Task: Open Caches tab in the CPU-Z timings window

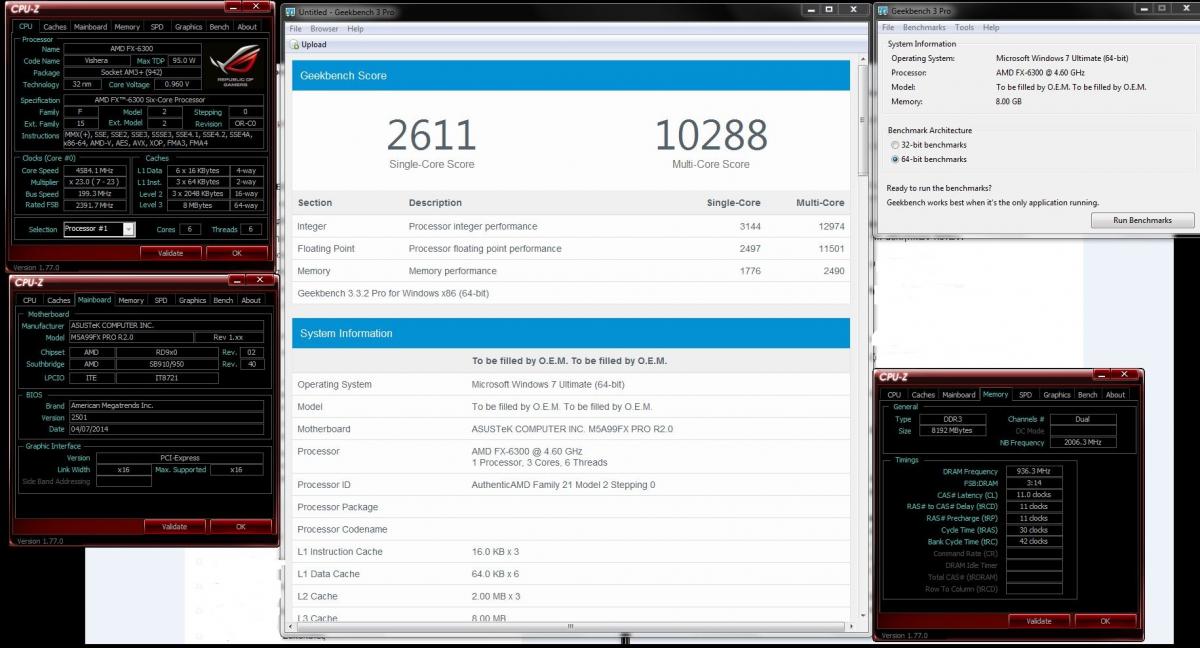Action: pos(924,395)
